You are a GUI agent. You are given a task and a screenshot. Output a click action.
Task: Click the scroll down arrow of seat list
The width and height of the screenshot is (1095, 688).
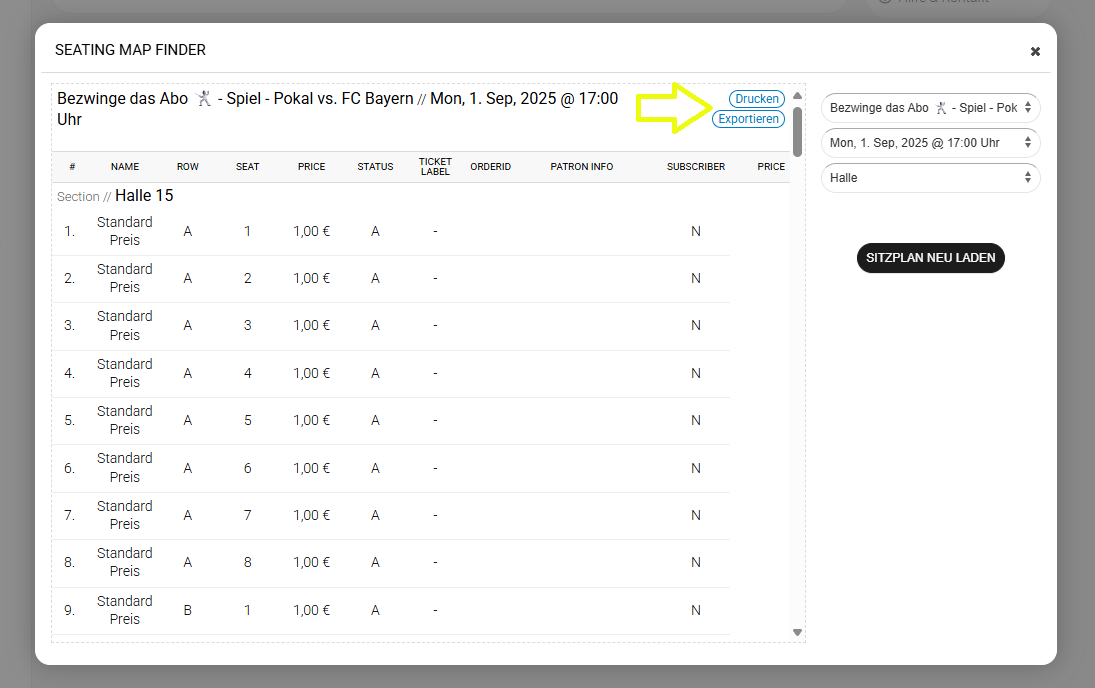tap(797, 632)
